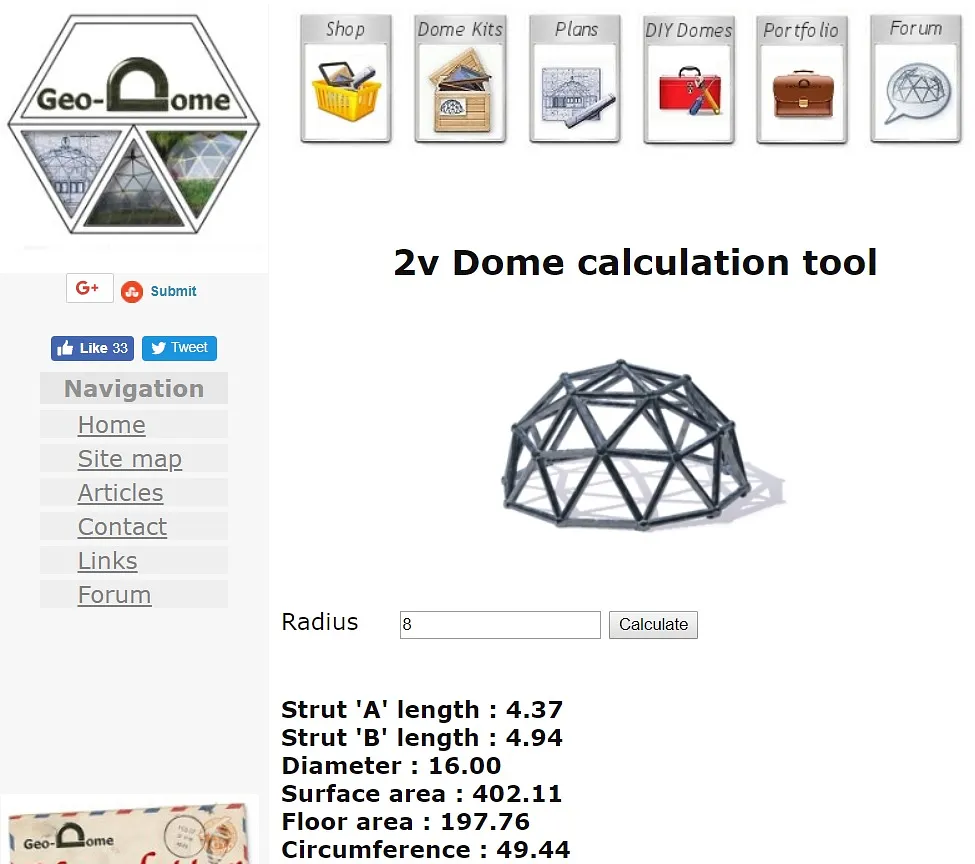This screenshot has width=975, height=864.
Task: Open the Site map link
Action: pos(130,459)
